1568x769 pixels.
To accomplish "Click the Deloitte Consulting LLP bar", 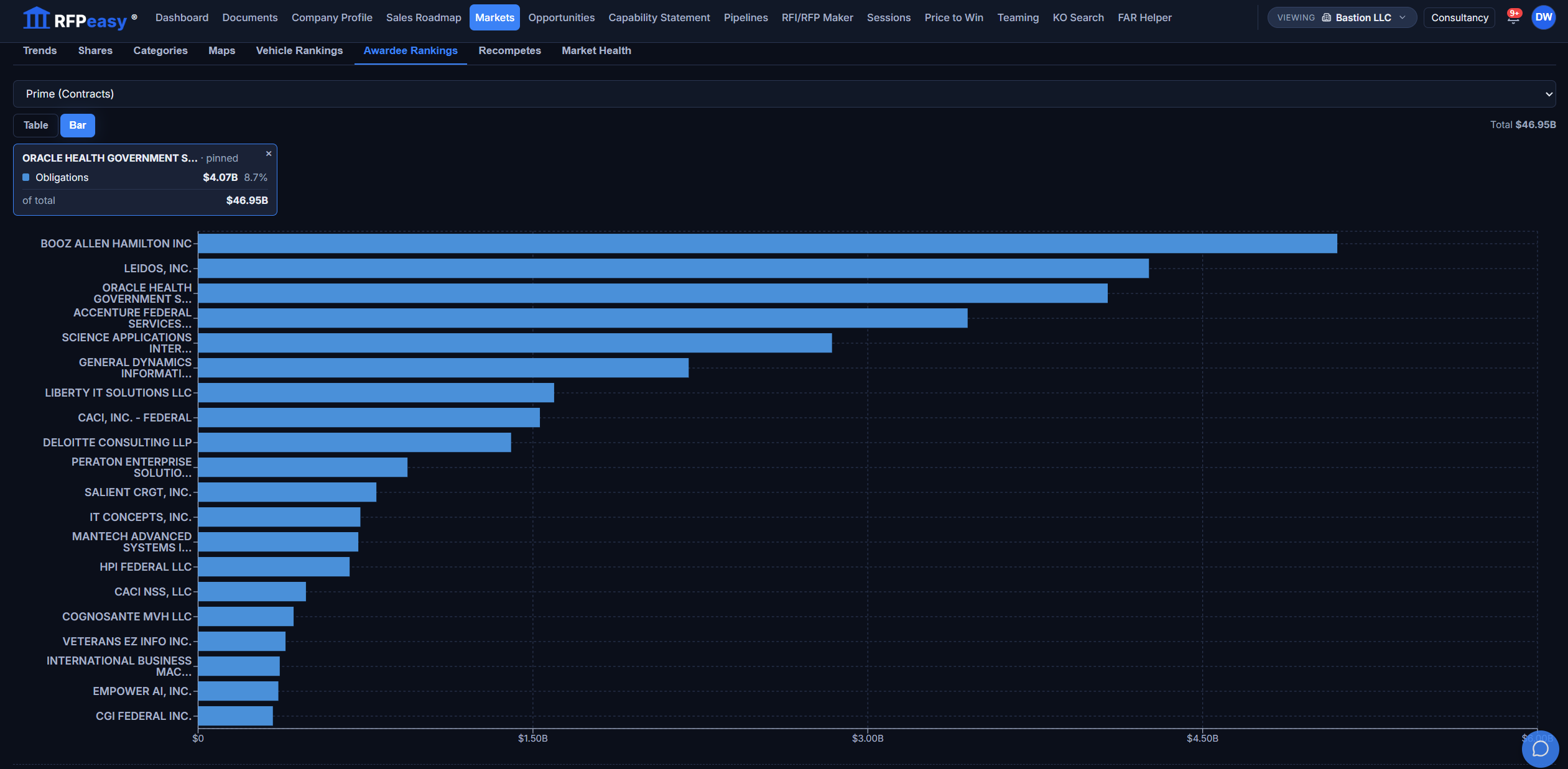I will pyautogui.click(x=355, y=443).
